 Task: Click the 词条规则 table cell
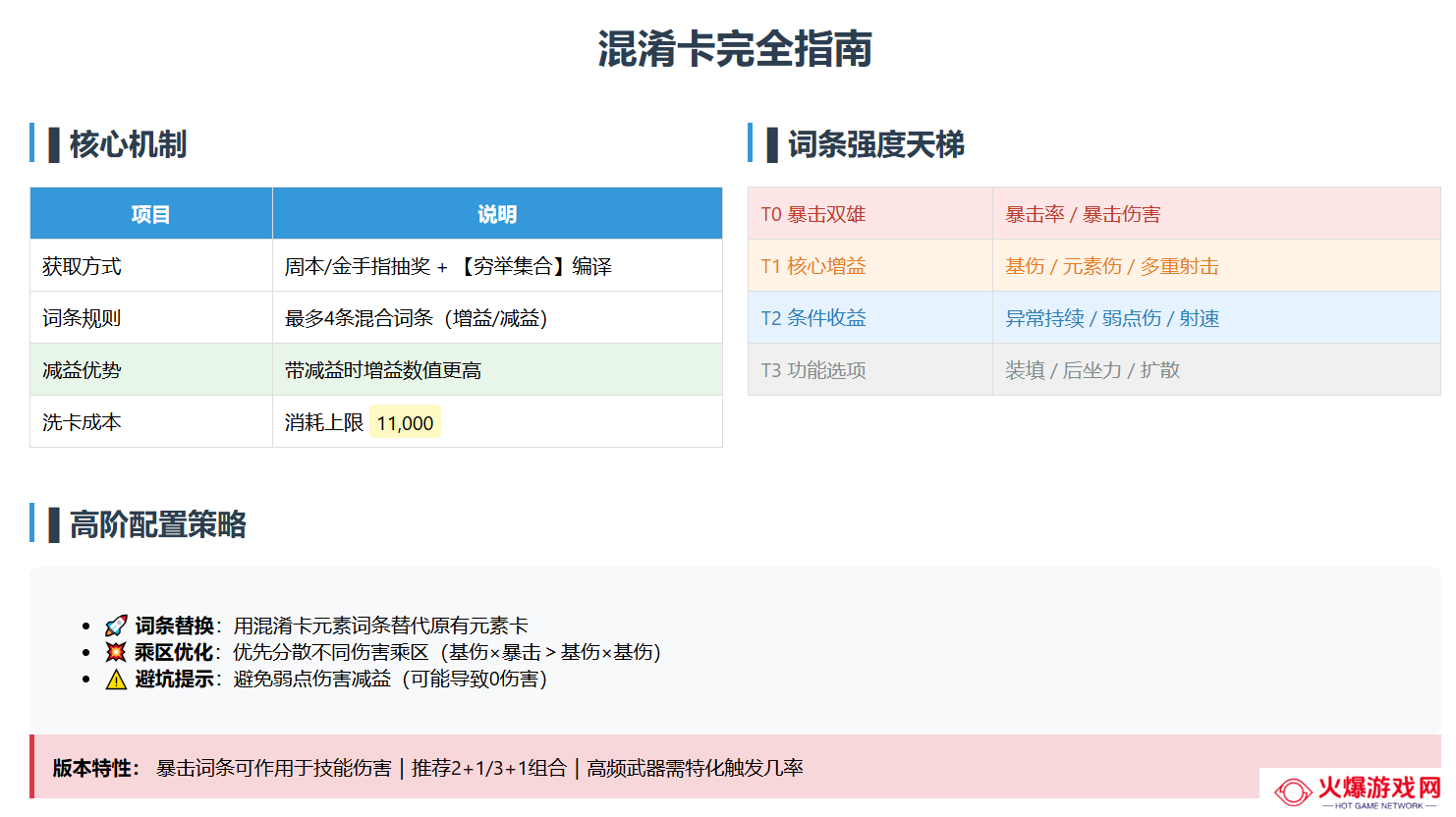151,318
